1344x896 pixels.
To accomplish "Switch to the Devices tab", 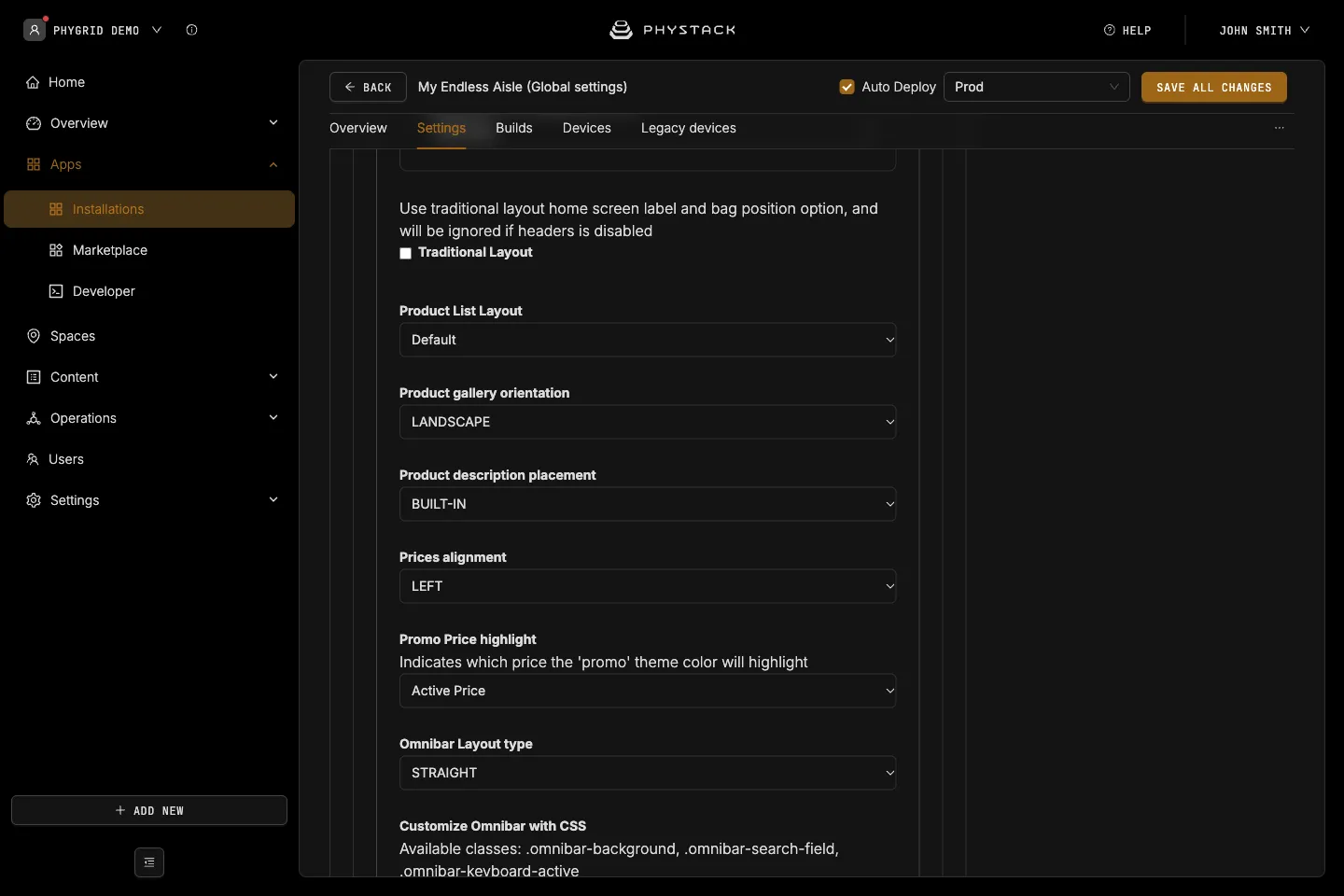I will tap(587, 128).
